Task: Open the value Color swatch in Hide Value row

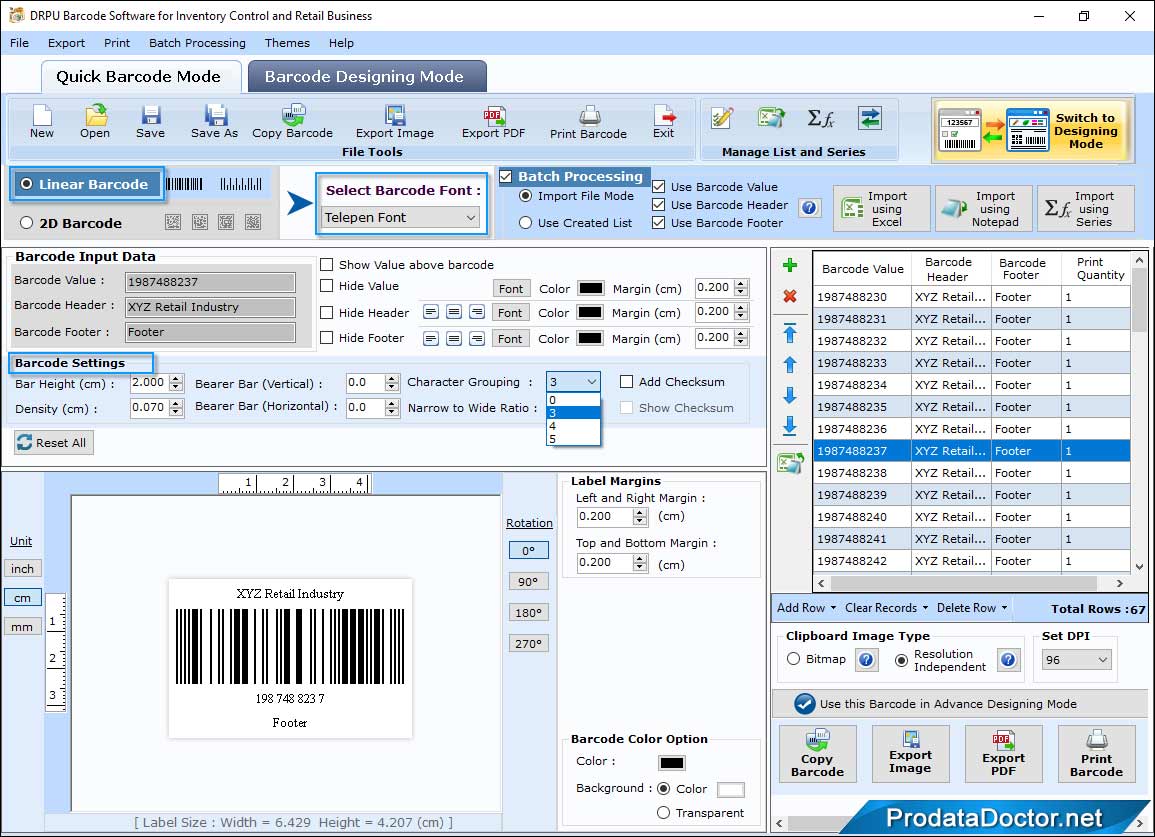Action: coord(591,288)
